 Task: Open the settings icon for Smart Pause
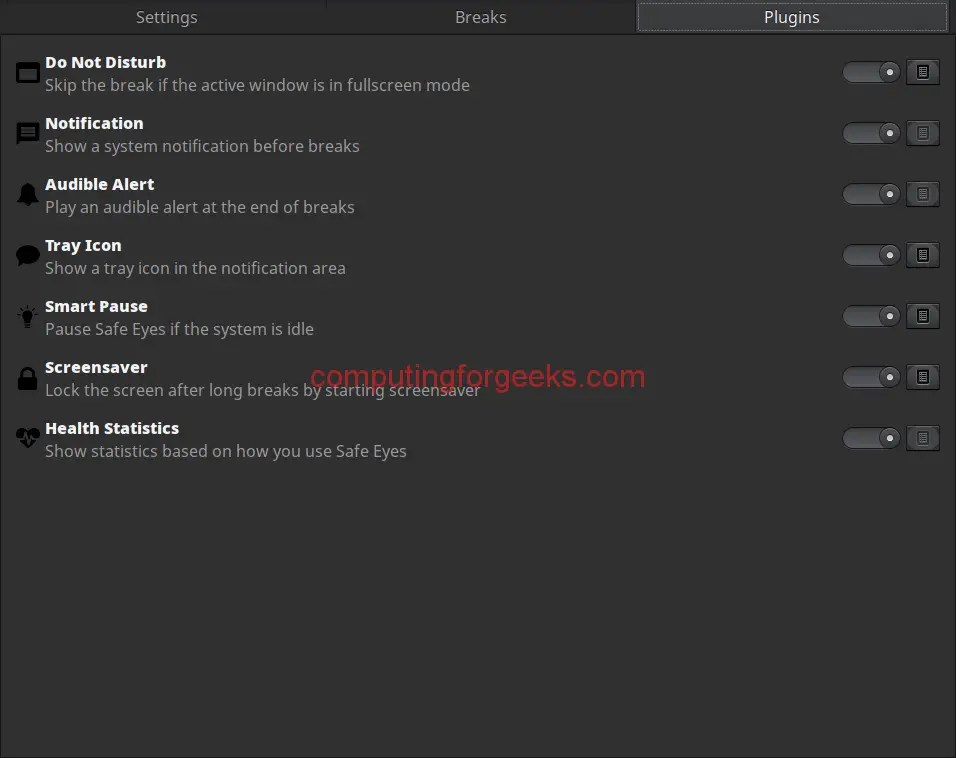pos(922,316)
